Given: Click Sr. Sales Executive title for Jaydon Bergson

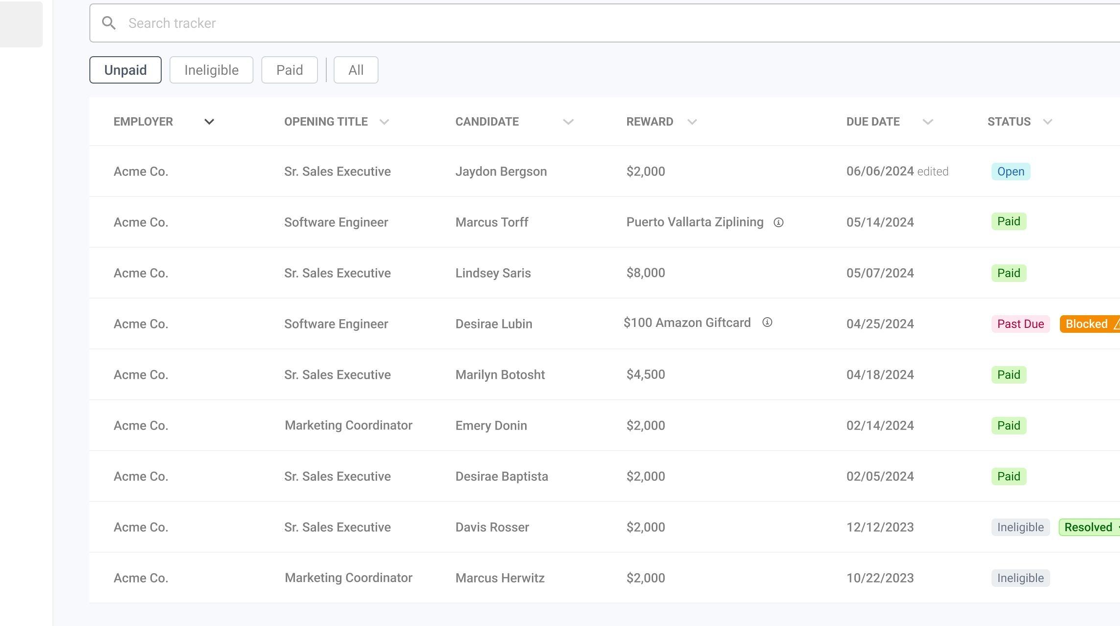Looking at the screenshot, I should (338, 172).
